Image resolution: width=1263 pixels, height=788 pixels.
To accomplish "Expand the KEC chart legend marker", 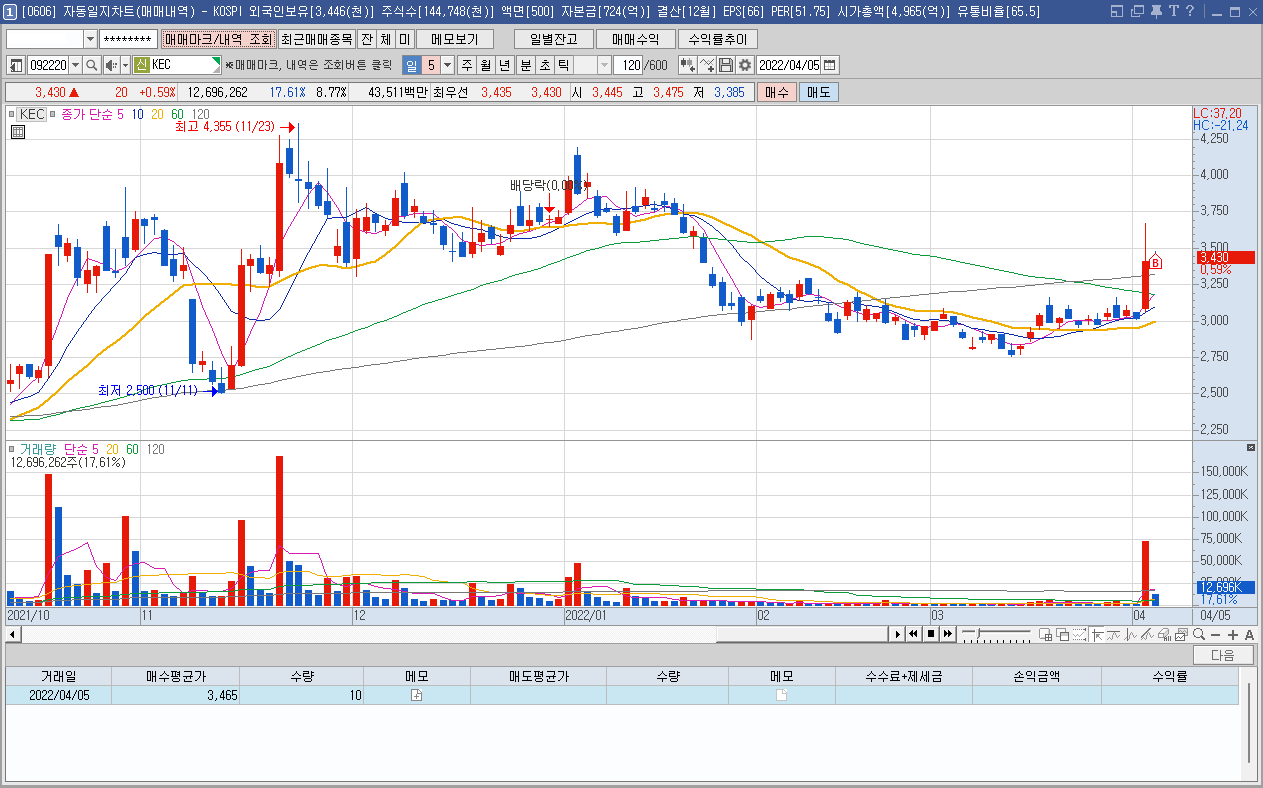I will click(14, 114).
